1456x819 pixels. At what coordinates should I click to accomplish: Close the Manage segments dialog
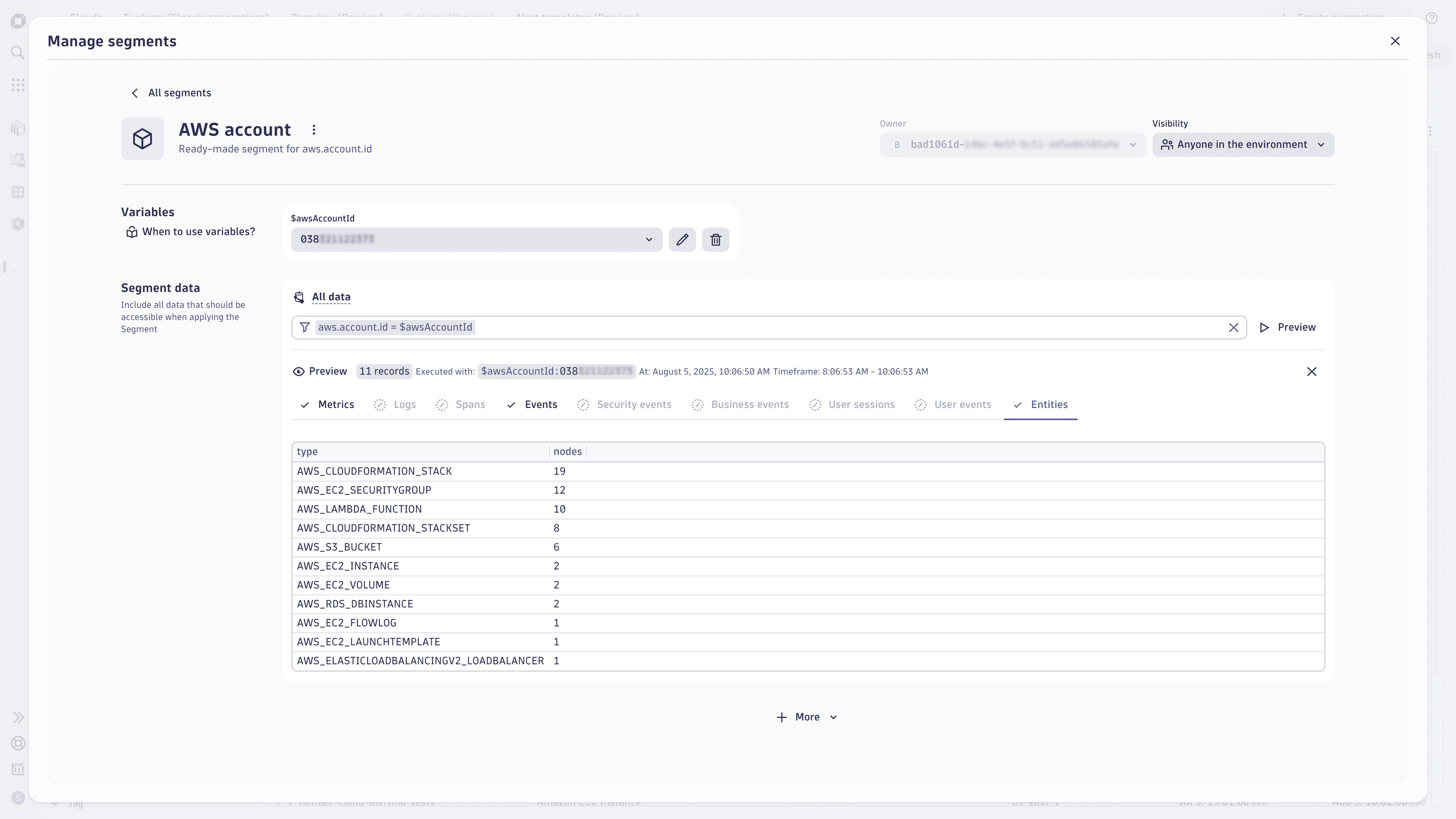1395,41
